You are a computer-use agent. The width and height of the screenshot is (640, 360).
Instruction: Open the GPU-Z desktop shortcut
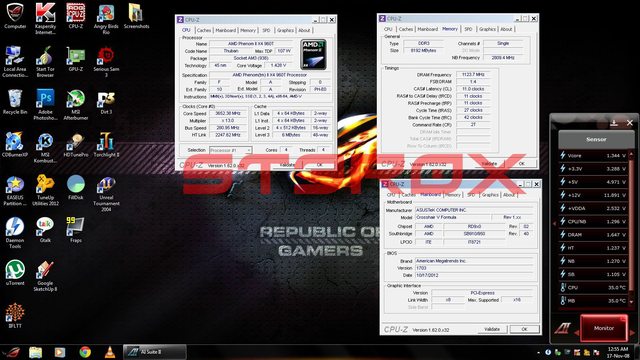click(x=76, y=59)
